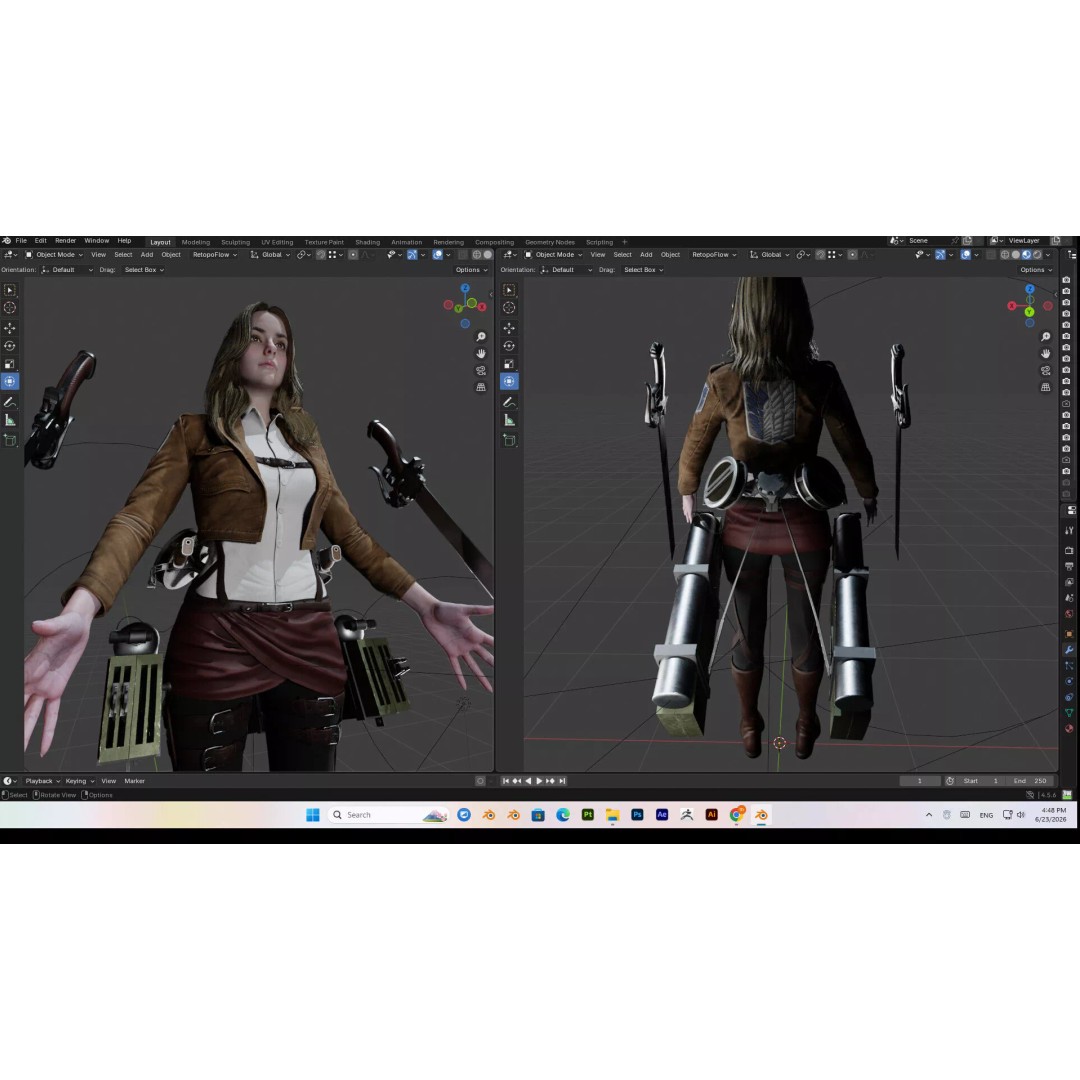Screen dimensions: 1080x1080
Task: Jump to first frame in timeline
Action: click(x=506, y=781)
